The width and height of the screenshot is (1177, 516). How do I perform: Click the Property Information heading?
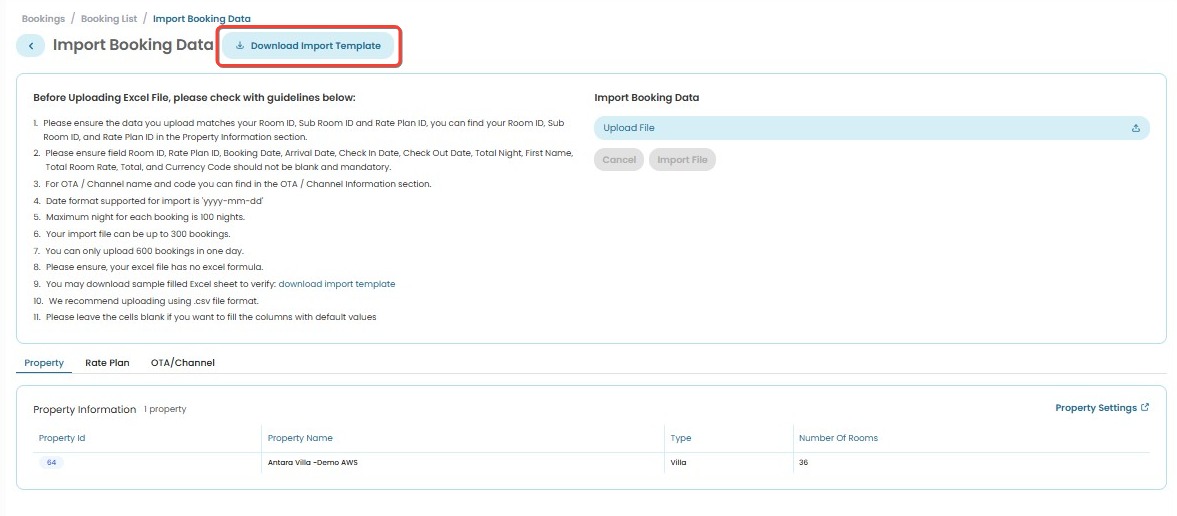click(85, 409)
